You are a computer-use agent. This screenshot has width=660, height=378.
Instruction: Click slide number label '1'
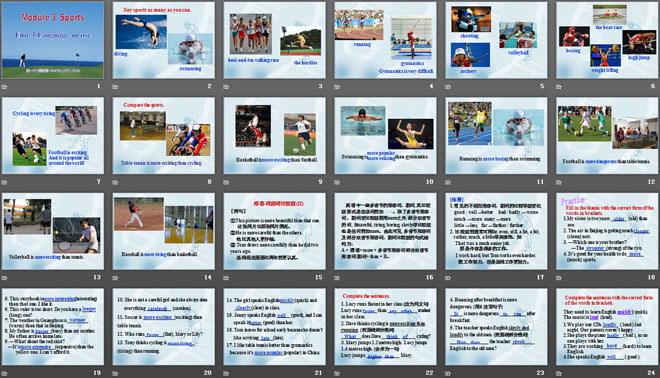(98, 86)
